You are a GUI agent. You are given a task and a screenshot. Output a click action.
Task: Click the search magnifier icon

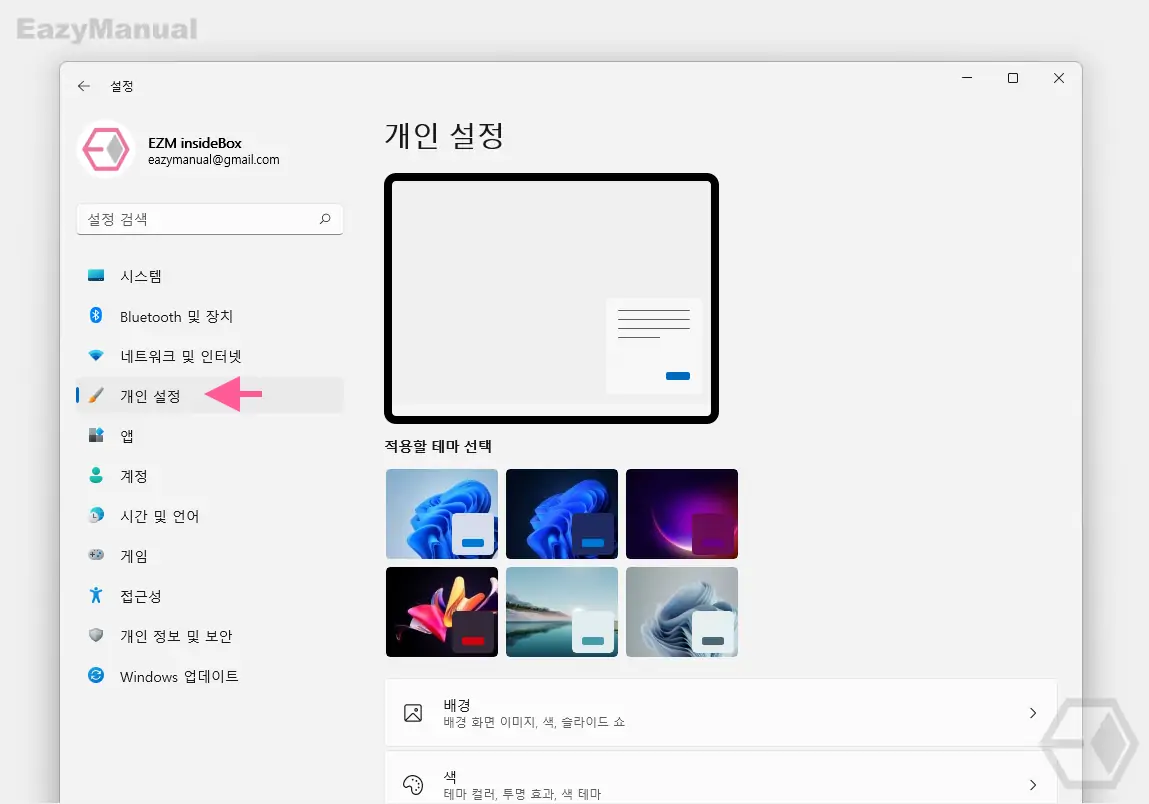(x=325, y=218)
